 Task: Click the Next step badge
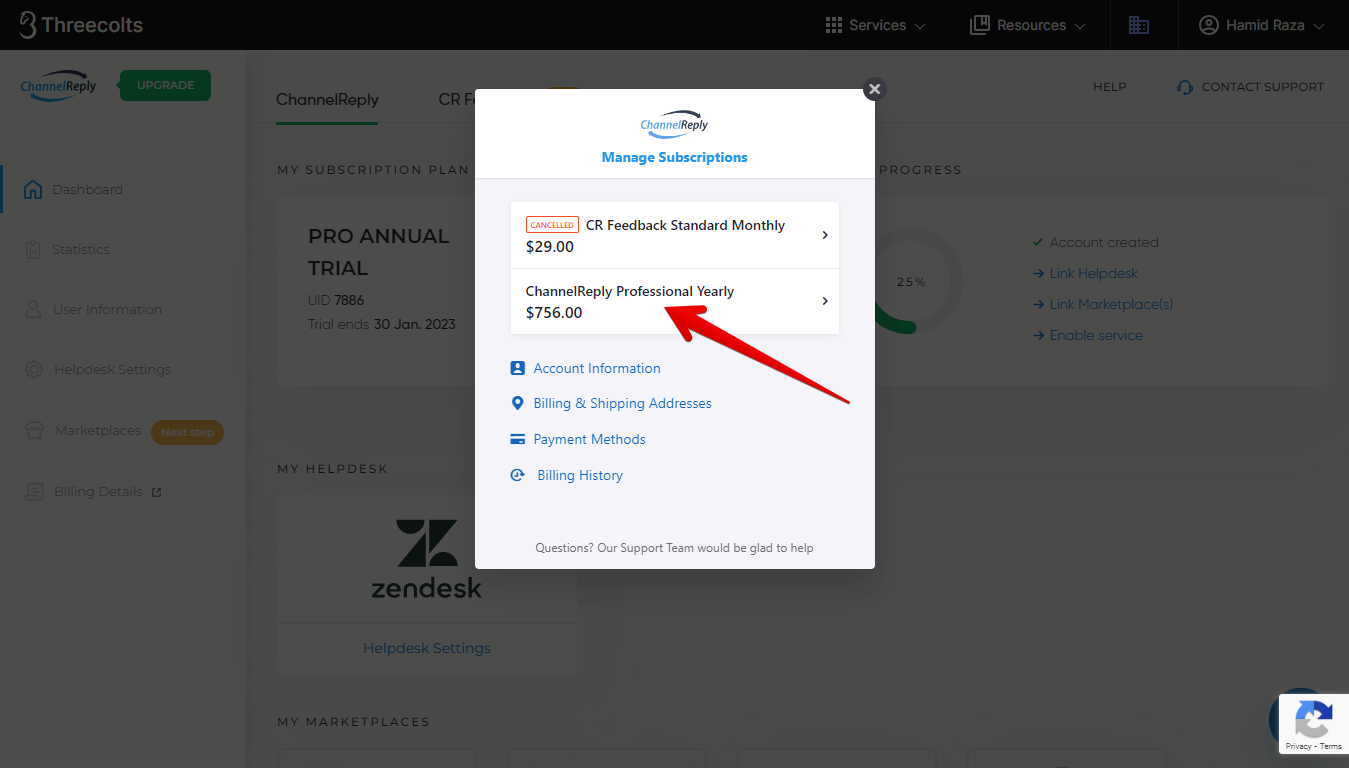[187, 432]
